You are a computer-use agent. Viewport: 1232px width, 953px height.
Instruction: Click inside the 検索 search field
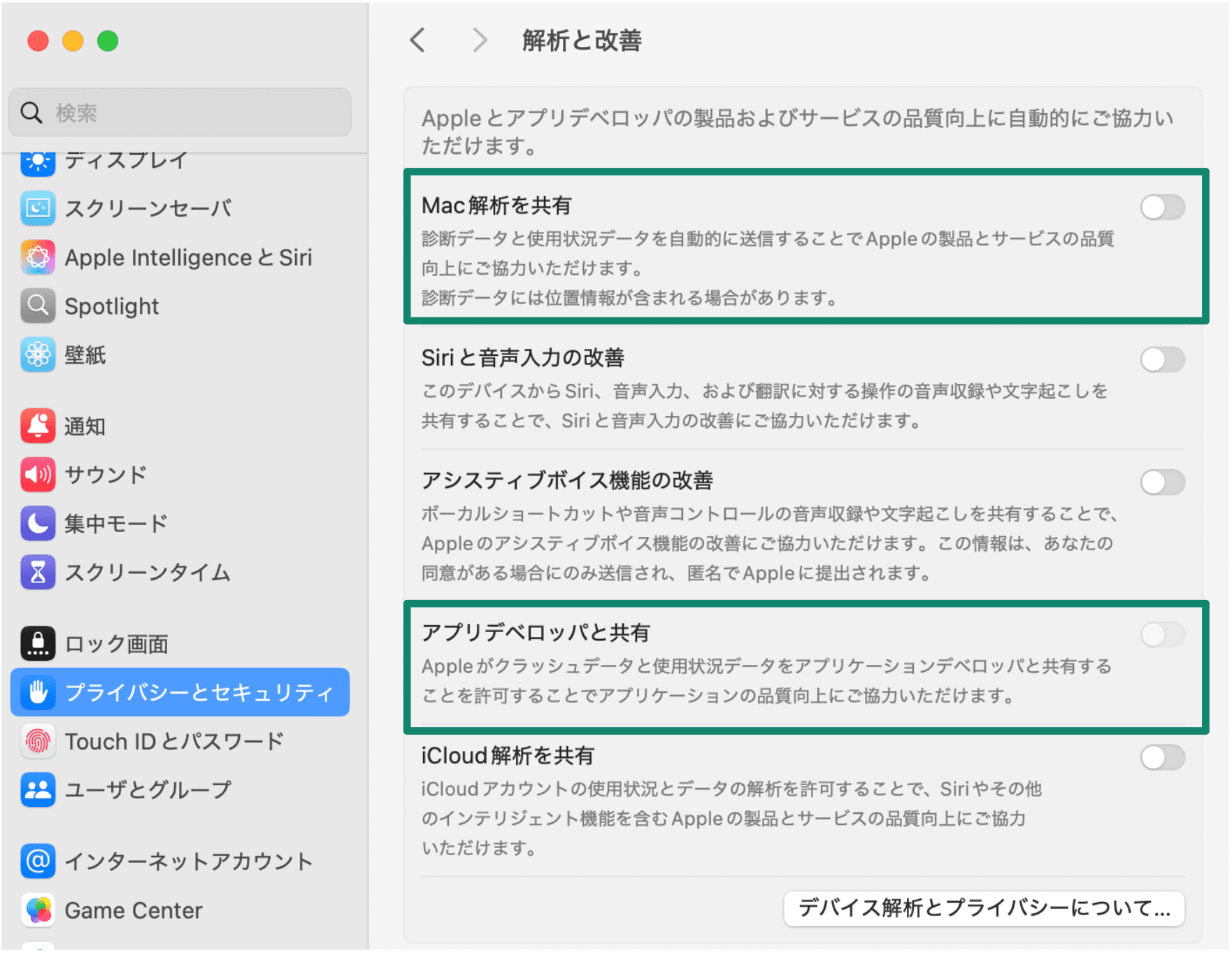point(180,113)
